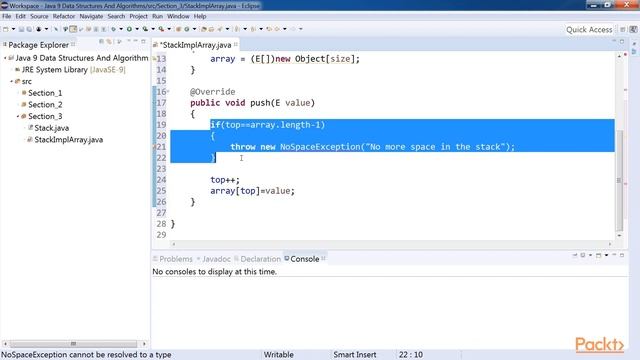Click the Quick Access search field
Viewport: 640px width, 360px height.
[589, 29]
